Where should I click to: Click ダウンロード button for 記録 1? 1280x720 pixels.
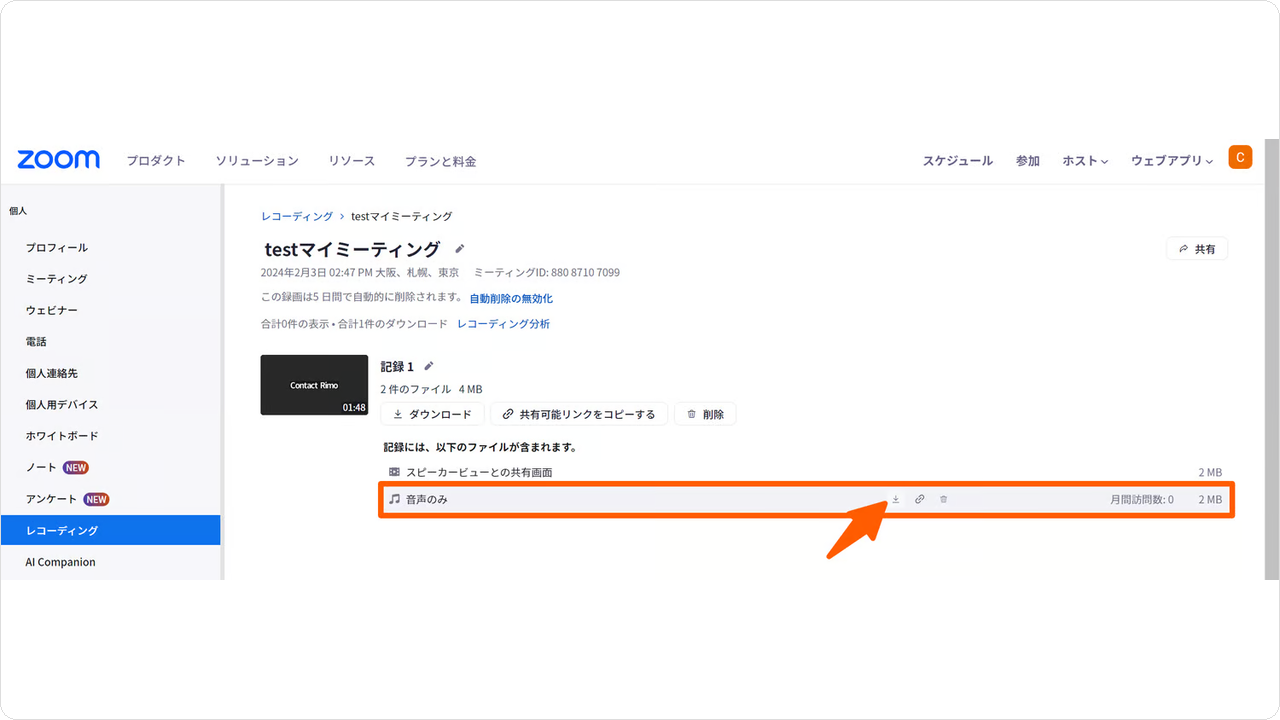432,414
